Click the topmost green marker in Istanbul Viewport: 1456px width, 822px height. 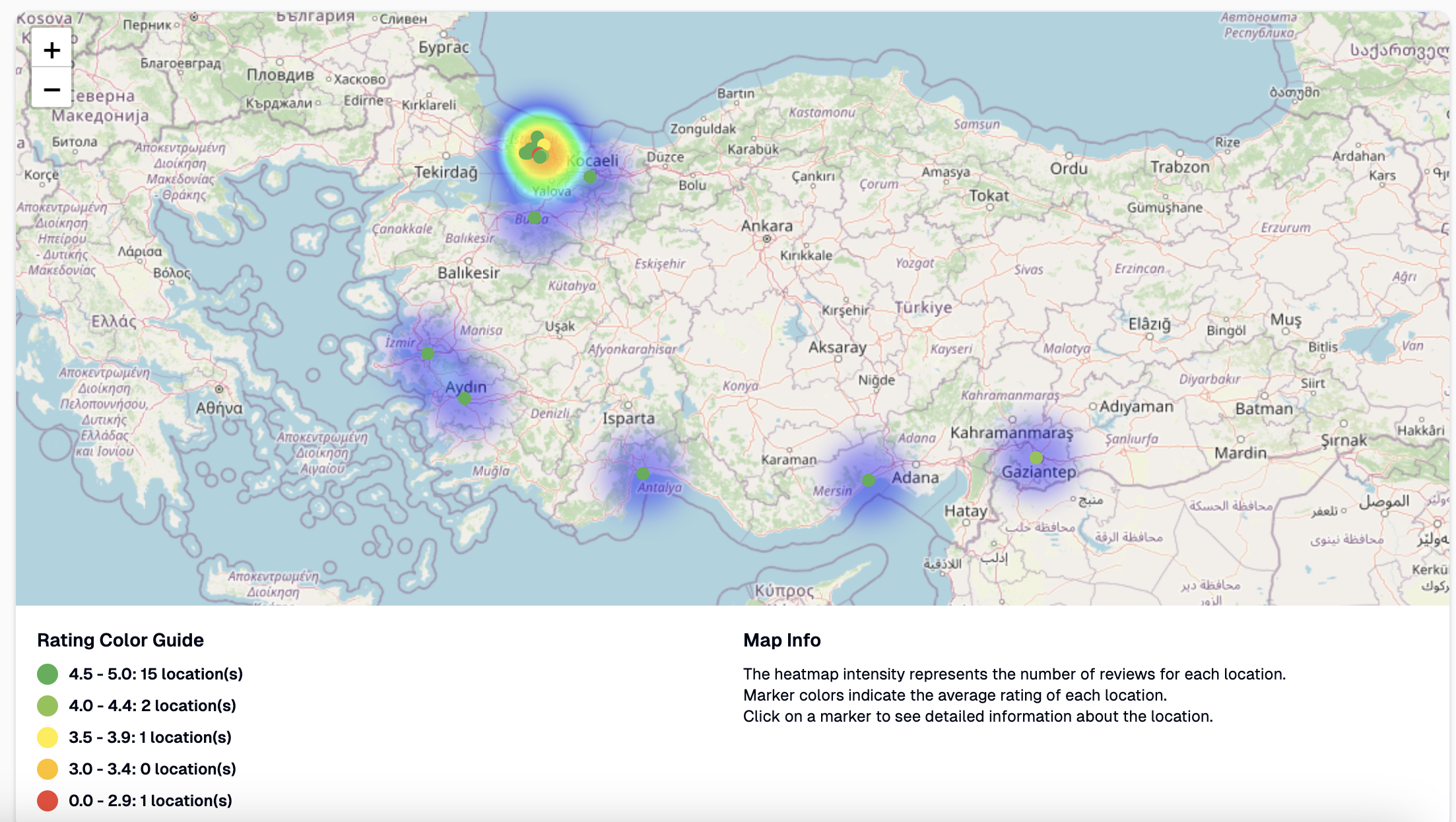537,135
